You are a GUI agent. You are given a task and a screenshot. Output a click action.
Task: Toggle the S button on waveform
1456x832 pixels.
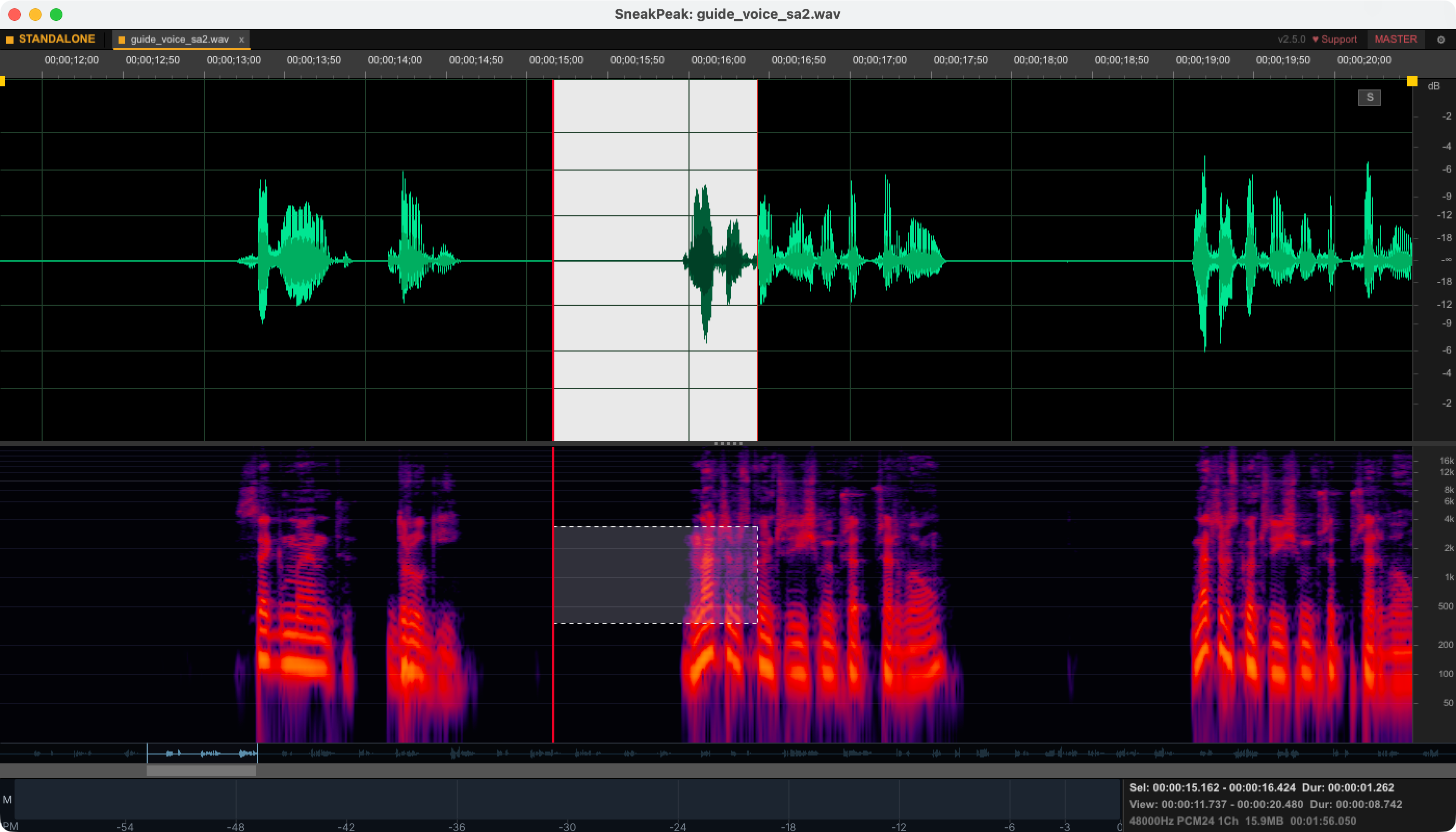tap(1369, 97)
